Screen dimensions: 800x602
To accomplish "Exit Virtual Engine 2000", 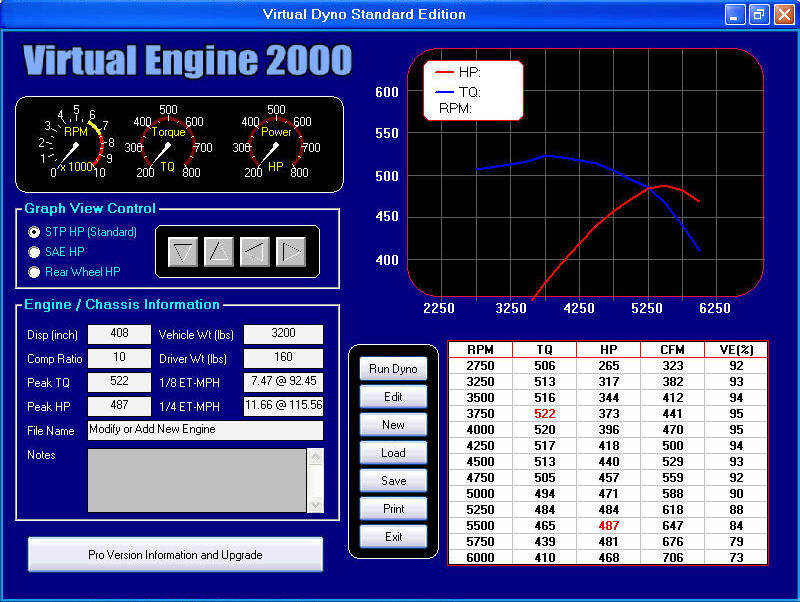I will tap(393, 537).
